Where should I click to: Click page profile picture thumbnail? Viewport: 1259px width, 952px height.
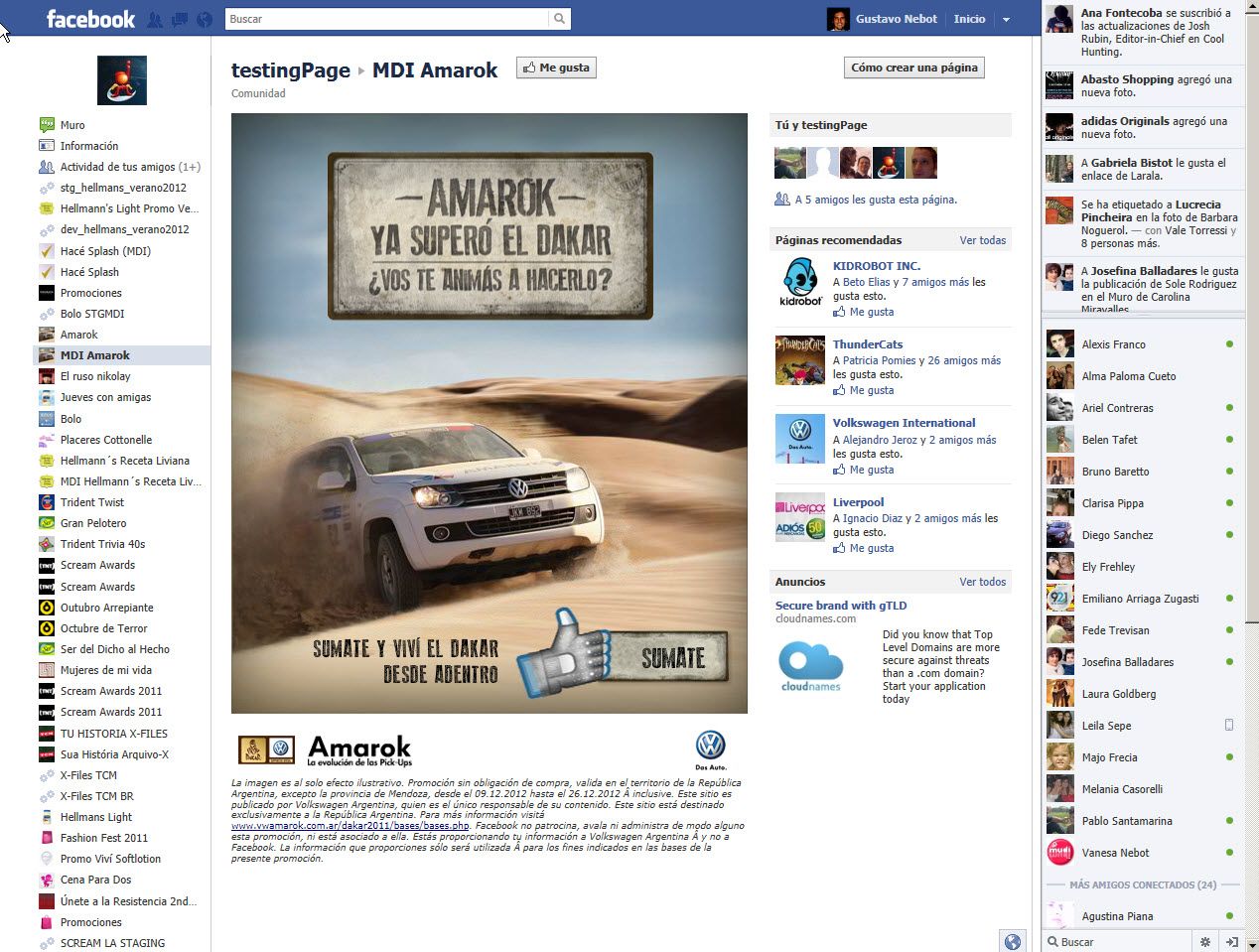click(x=122, y=80)
